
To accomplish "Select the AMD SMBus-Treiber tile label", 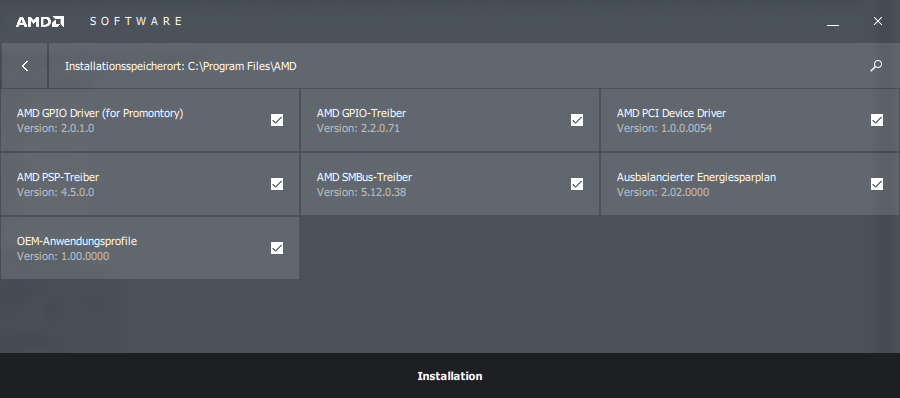I will point(364,177).
